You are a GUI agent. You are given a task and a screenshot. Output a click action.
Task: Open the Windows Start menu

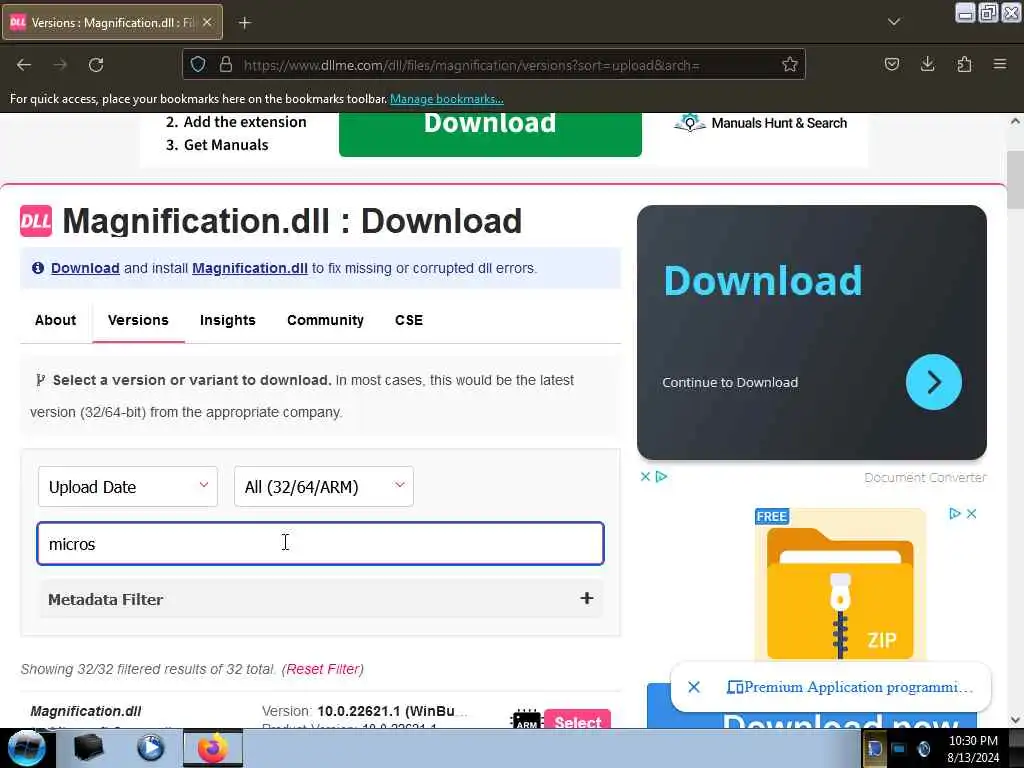tap(26, 748)
